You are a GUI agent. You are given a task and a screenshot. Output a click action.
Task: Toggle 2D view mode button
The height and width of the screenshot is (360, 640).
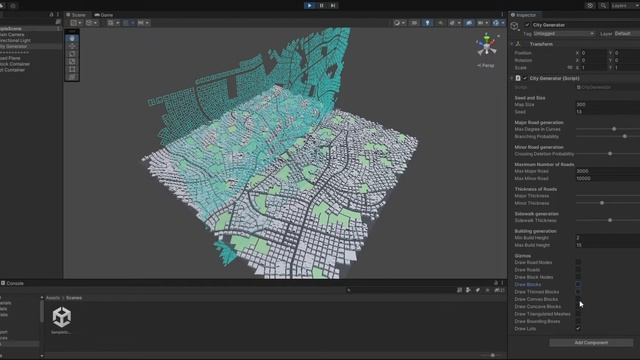(414, 23)
